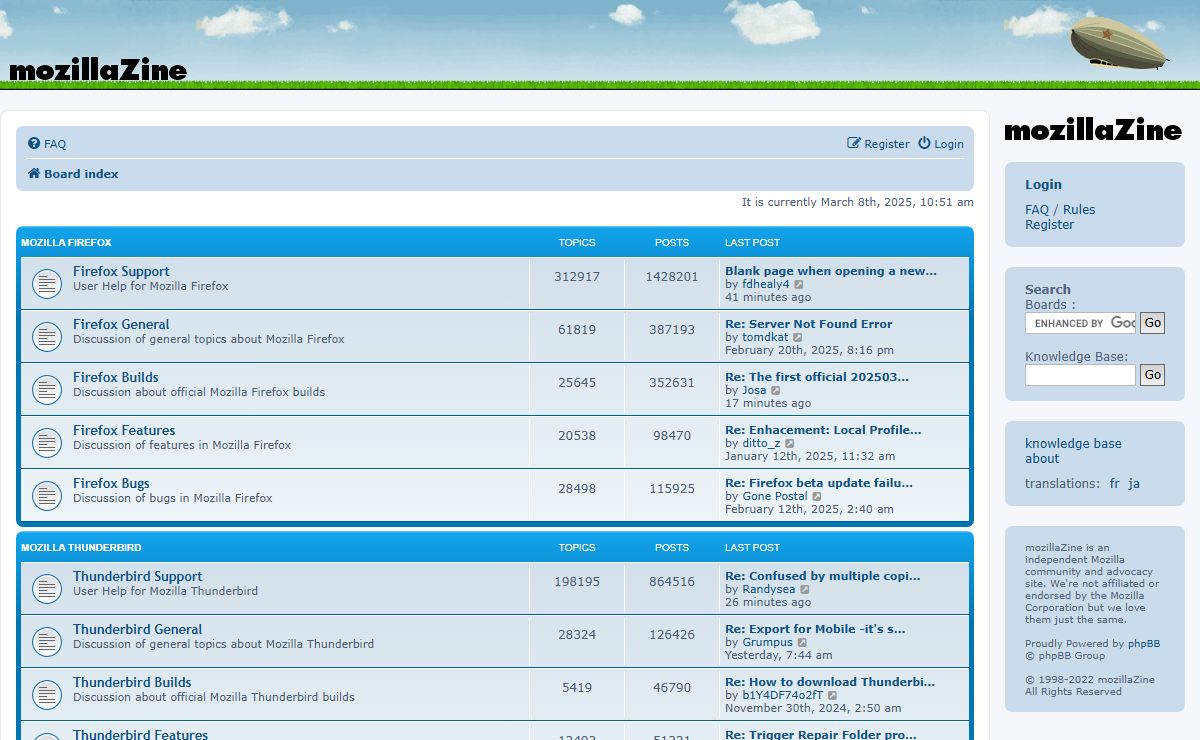Click the Thunderbird Support forum icon

click(x=47, y=589)
